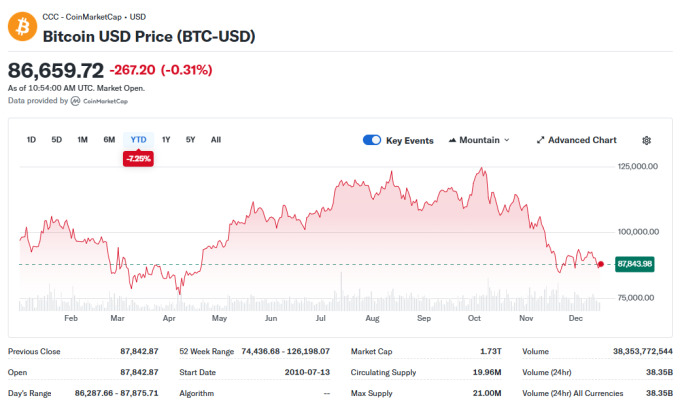Open chart settings gear icon
680x415 pixels.
[646, 141]
